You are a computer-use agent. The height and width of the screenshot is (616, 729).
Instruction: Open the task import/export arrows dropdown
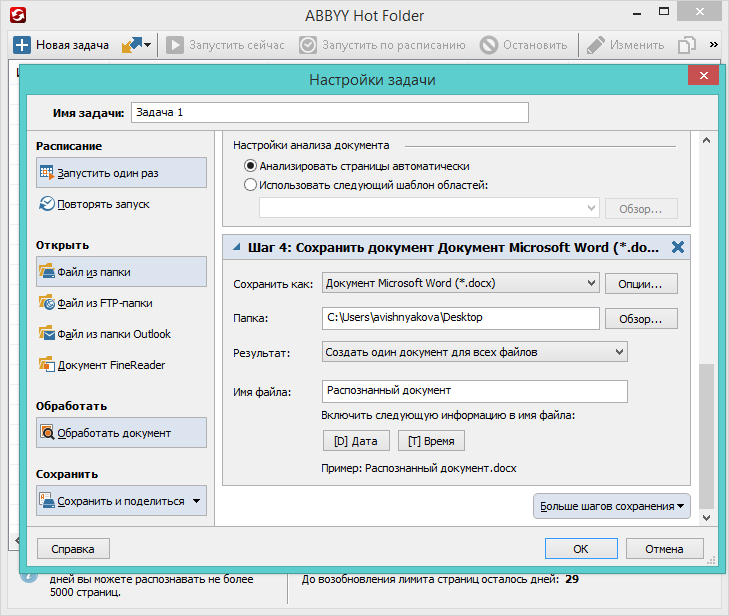click(136, 45)
